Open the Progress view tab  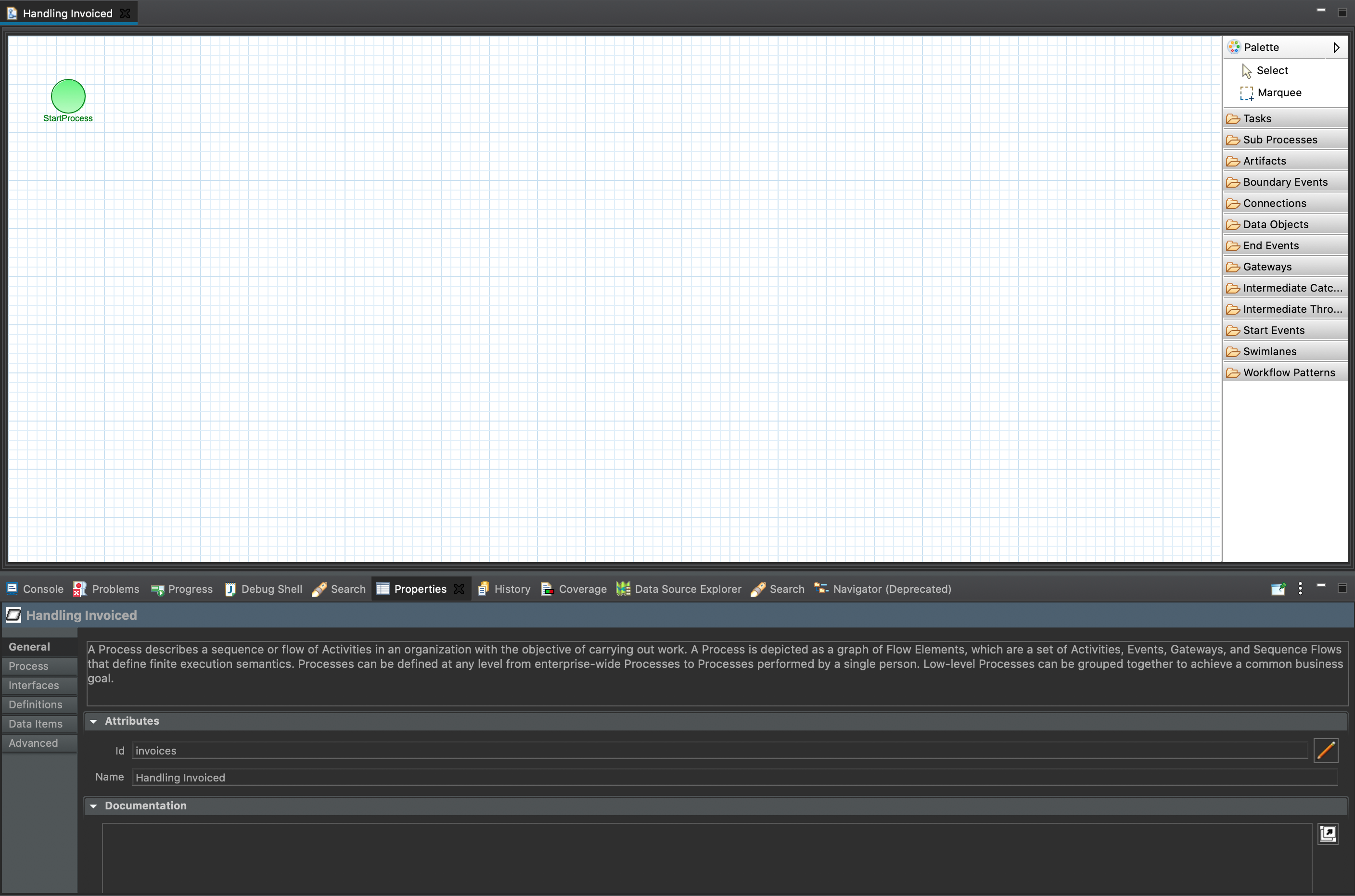182,589
